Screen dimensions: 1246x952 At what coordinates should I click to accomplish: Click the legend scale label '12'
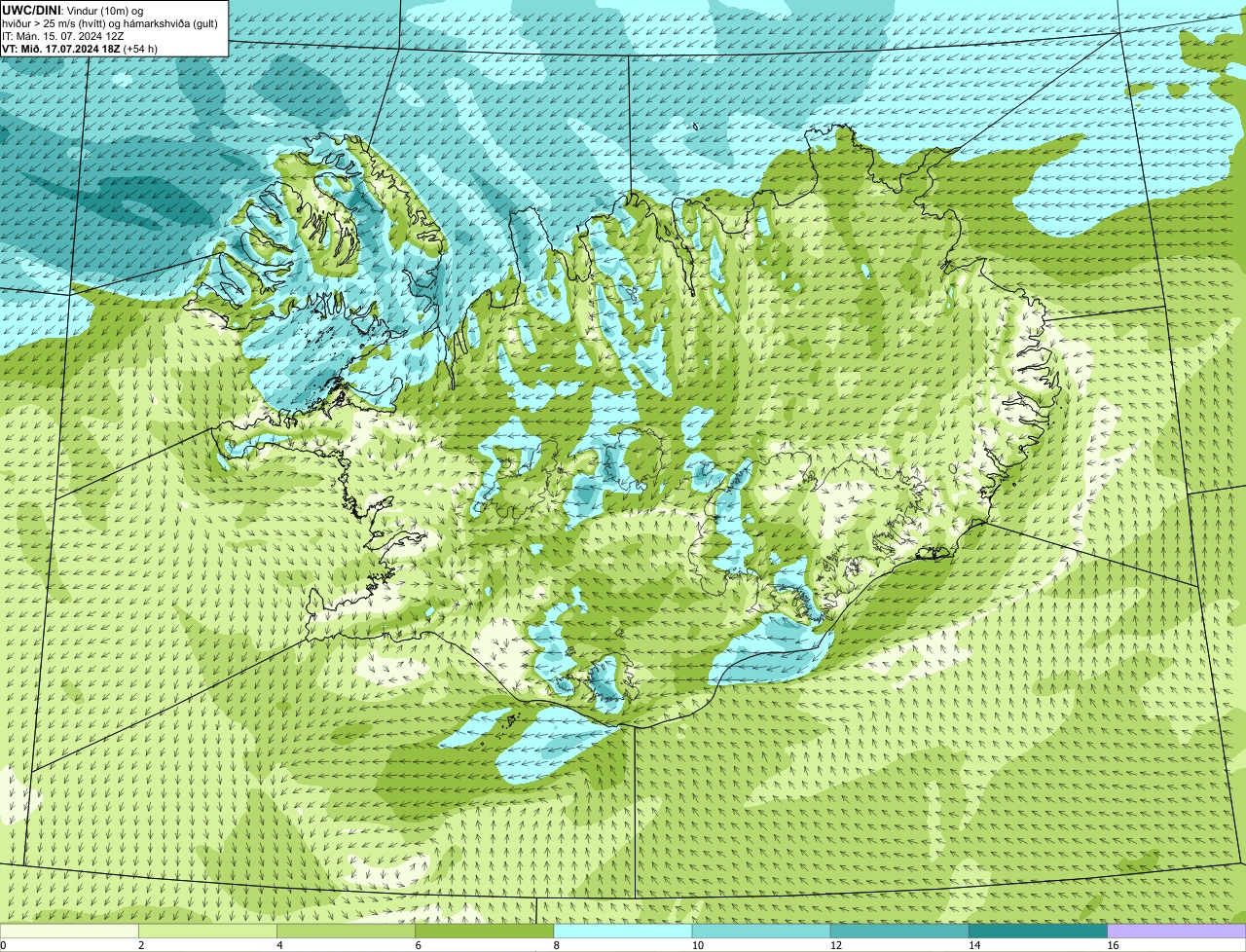tap(836, 945)
